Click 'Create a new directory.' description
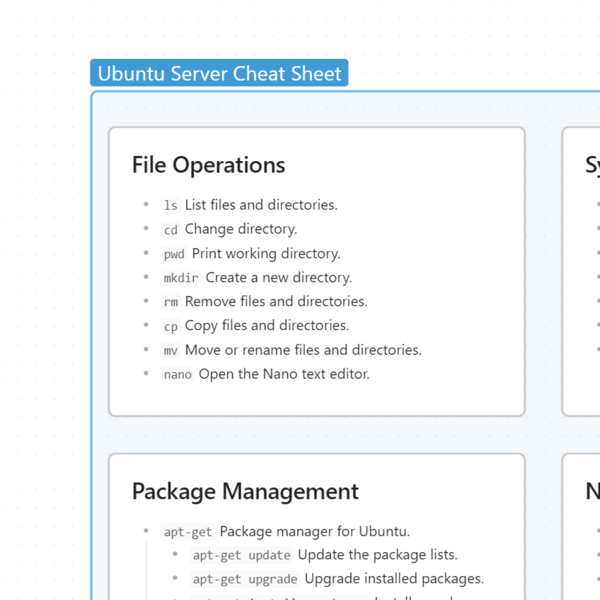This screenshot has height=600, width=600. pyautogui.click(x=279, y=278)
